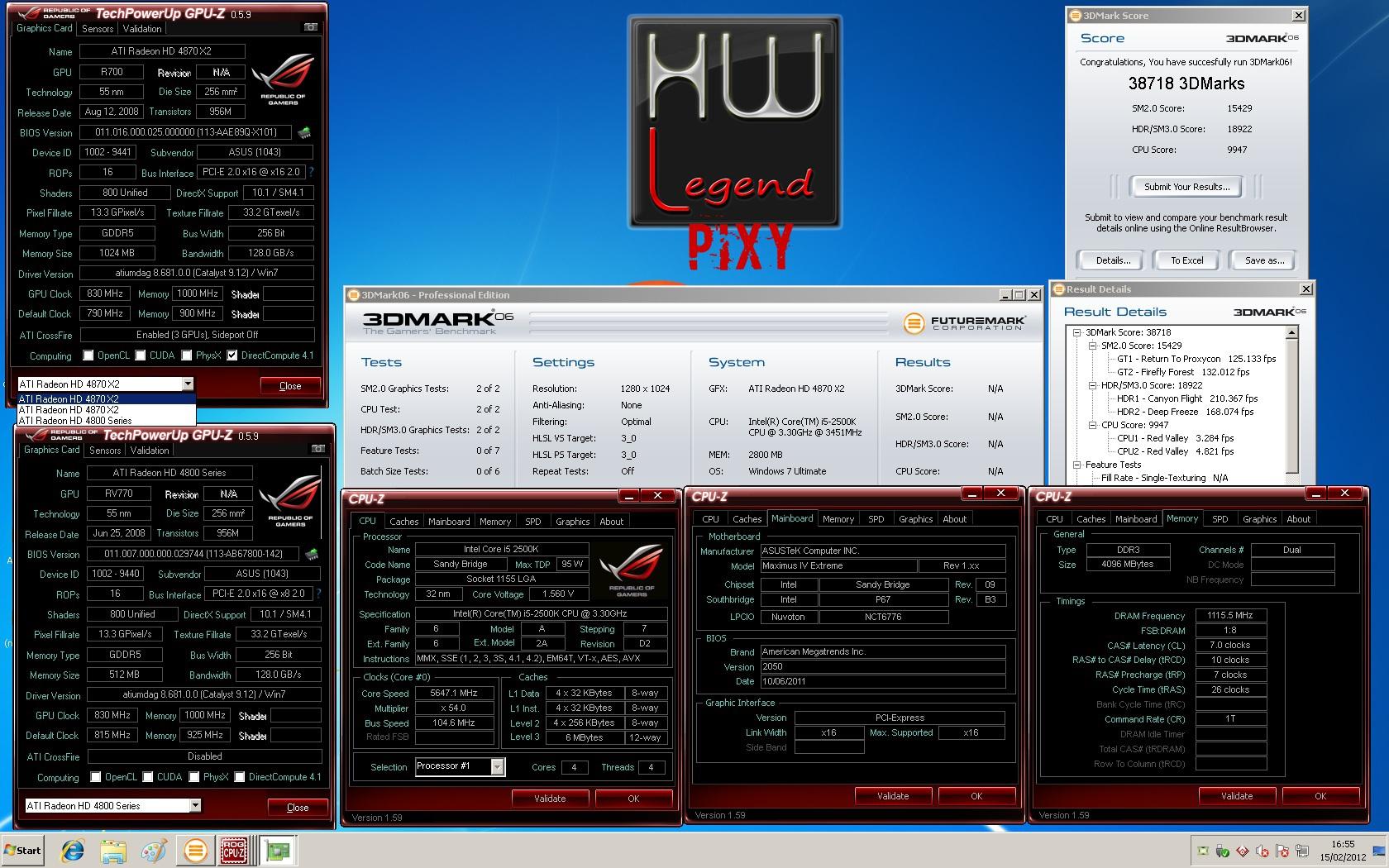Open the Paint palette icon on the taskbar

154,850
